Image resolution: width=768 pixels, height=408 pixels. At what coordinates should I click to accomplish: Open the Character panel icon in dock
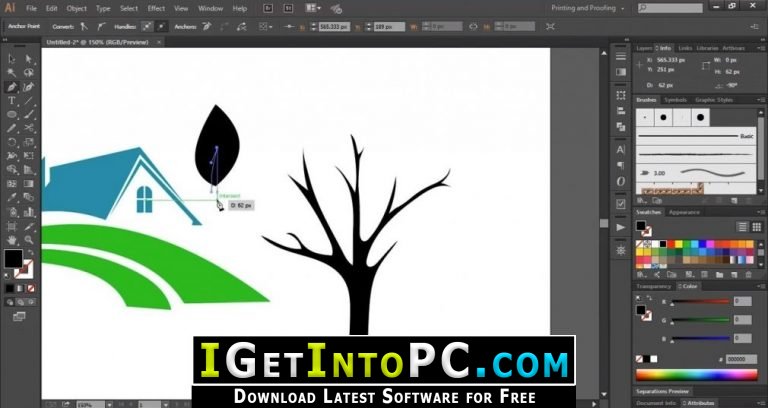(620, 148)
